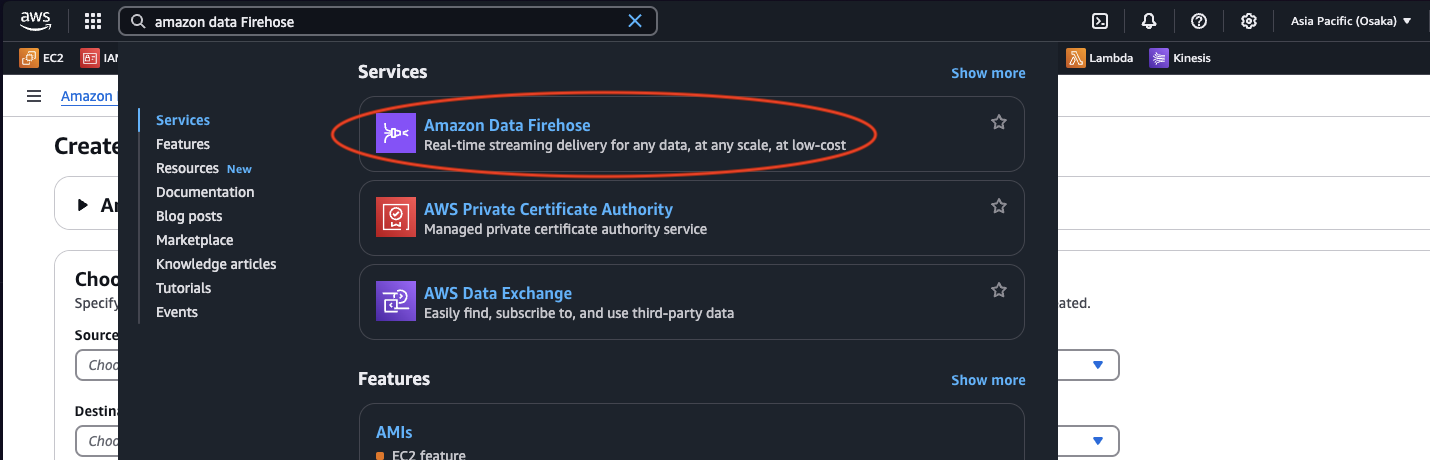Click the Amazon Data Firehose service icon
Viewport: 1430px width, 460px height.
coord(395,134)
